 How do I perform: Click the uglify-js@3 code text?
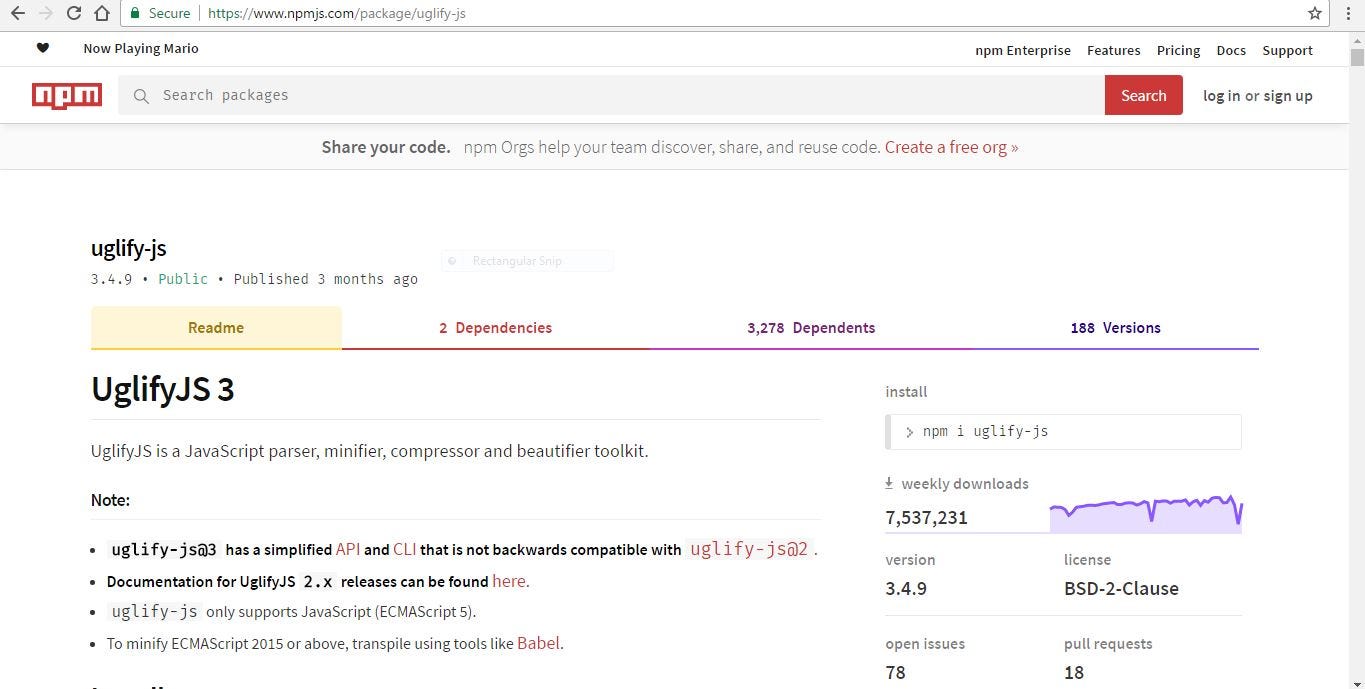coord(164,549)
